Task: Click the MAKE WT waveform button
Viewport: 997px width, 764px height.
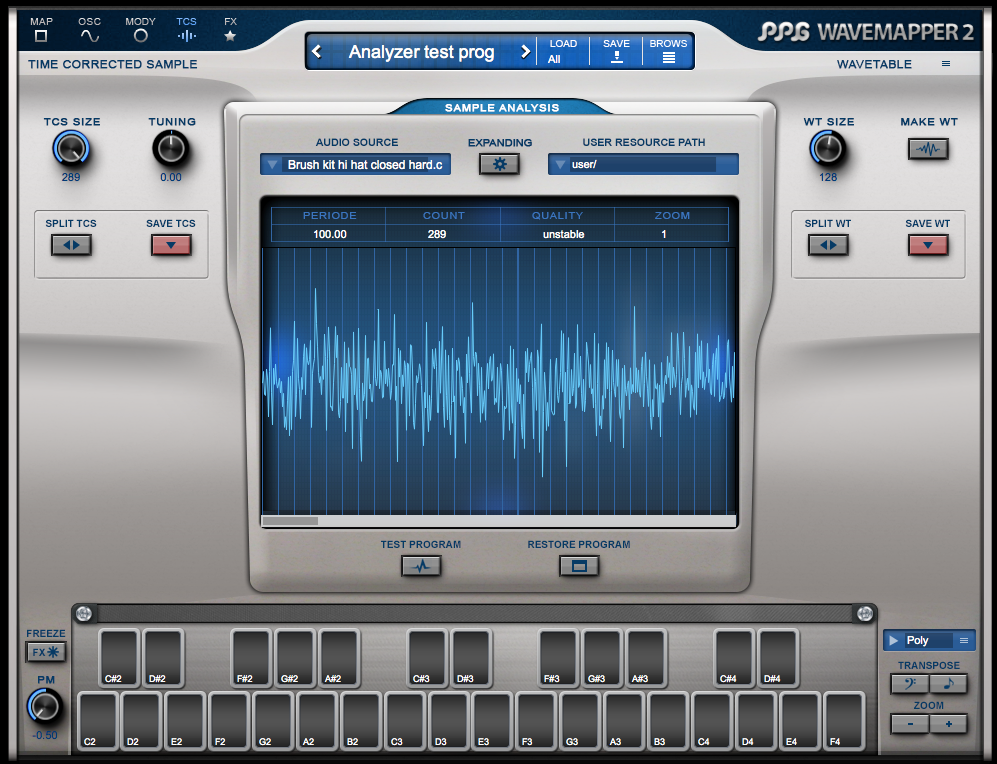Action: click(928, 149)
